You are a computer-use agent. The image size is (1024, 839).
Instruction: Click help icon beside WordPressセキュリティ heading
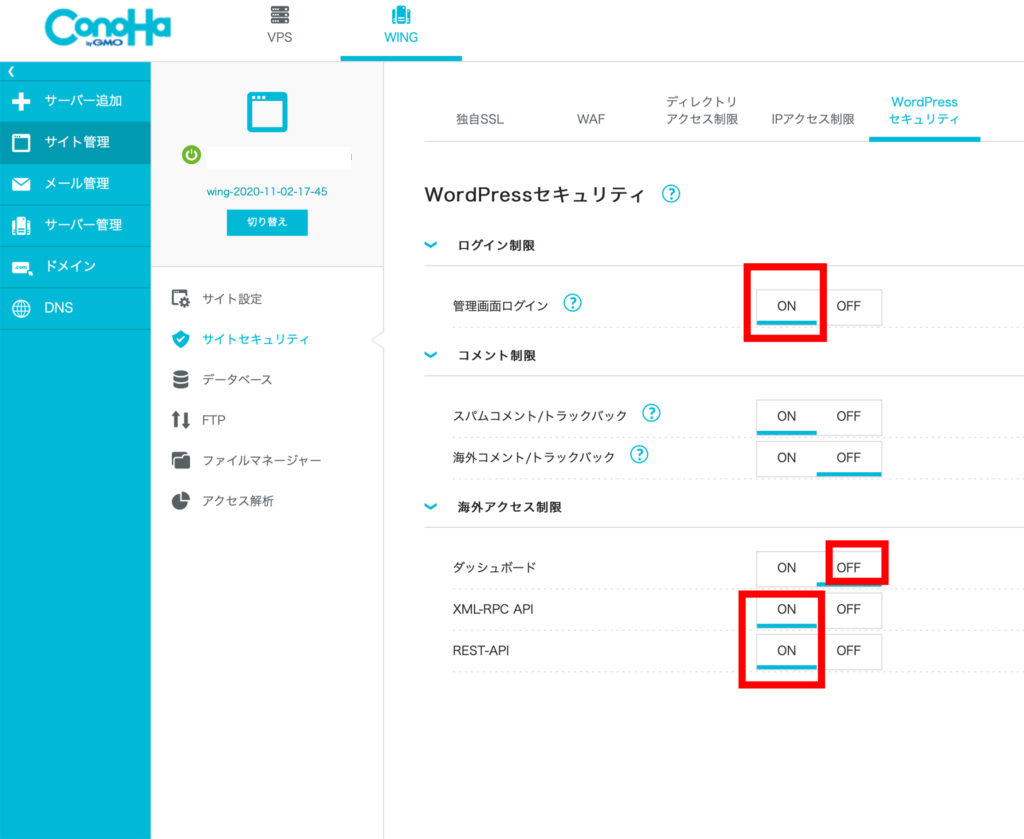[671, 194]
